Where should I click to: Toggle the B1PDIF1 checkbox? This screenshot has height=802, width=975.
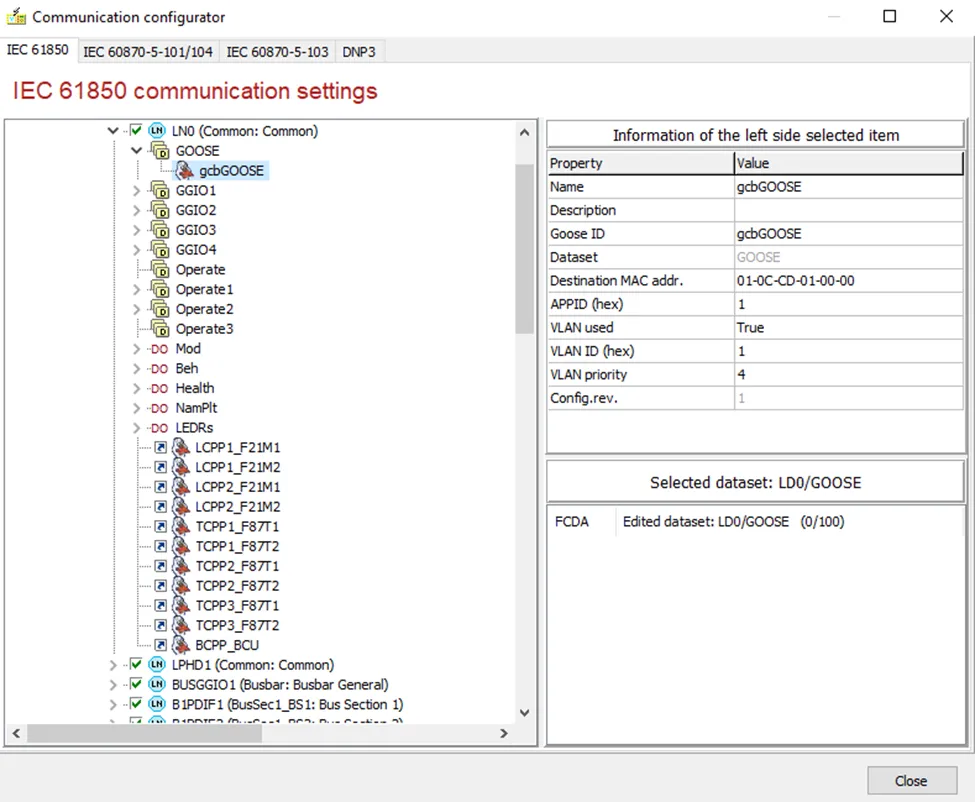136,704
